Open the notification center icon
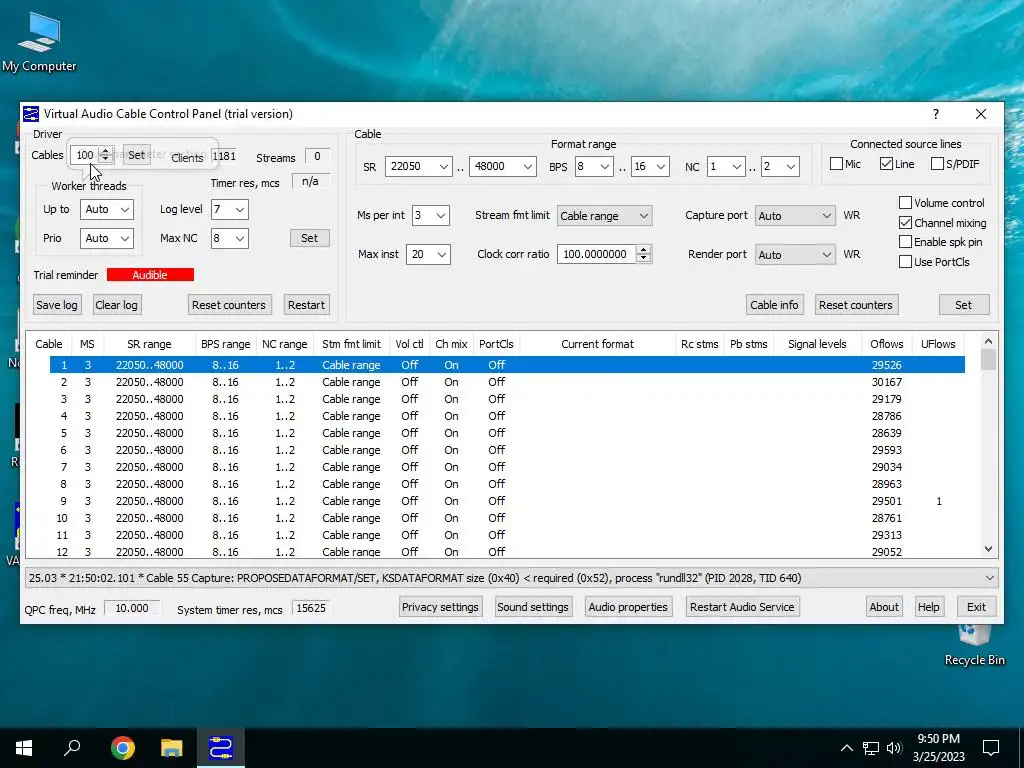1024x768 pixels. [x=991, y=748]
